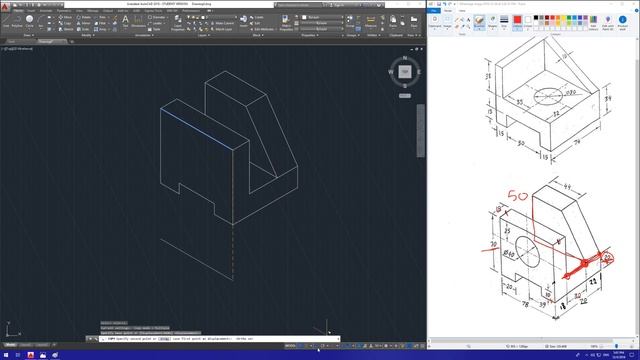This screenshot has width=640, height=360.
Task: Click the AutoCAD command line input
Action: 219,339
